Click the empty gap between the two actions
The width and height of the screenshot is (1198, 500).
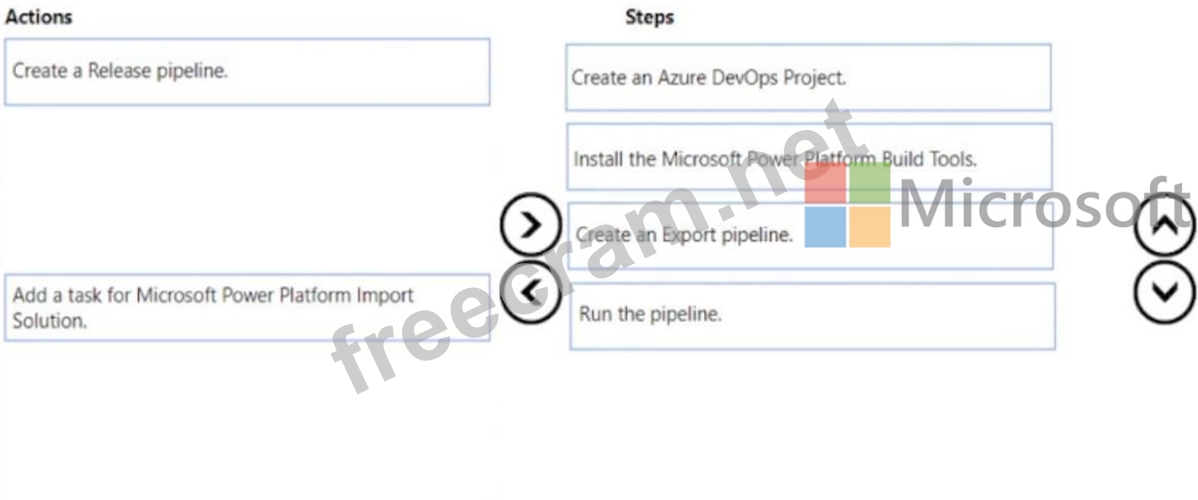(x=247, y=190)
